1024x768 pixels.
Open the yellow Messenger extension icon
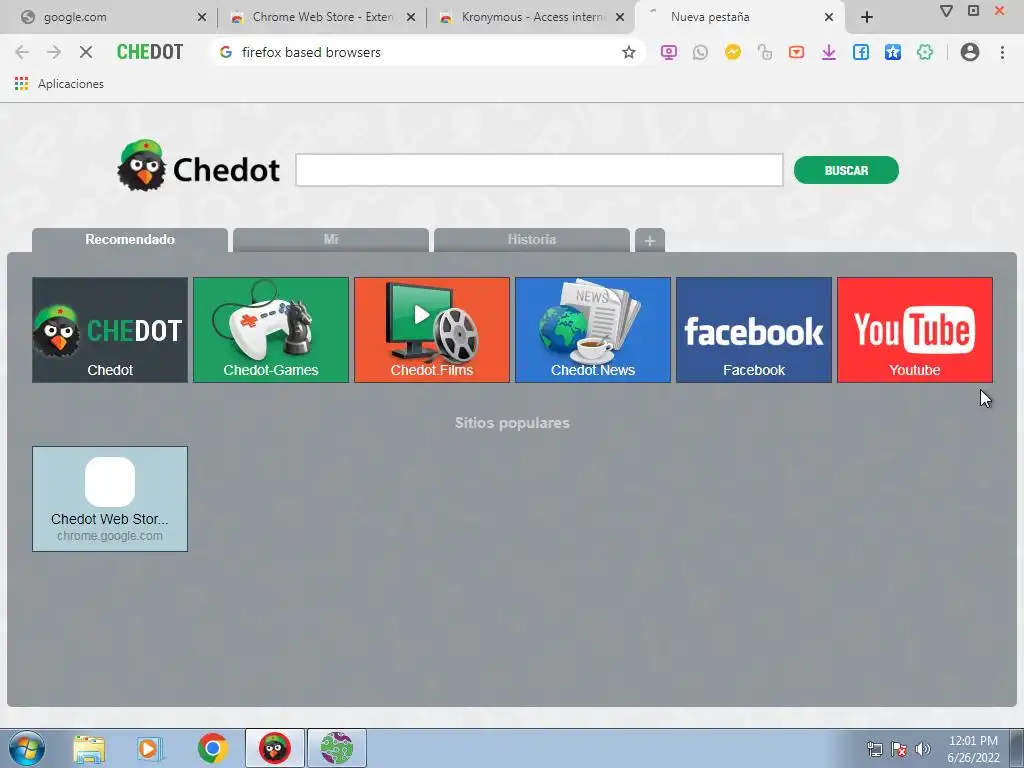[732, 52]
